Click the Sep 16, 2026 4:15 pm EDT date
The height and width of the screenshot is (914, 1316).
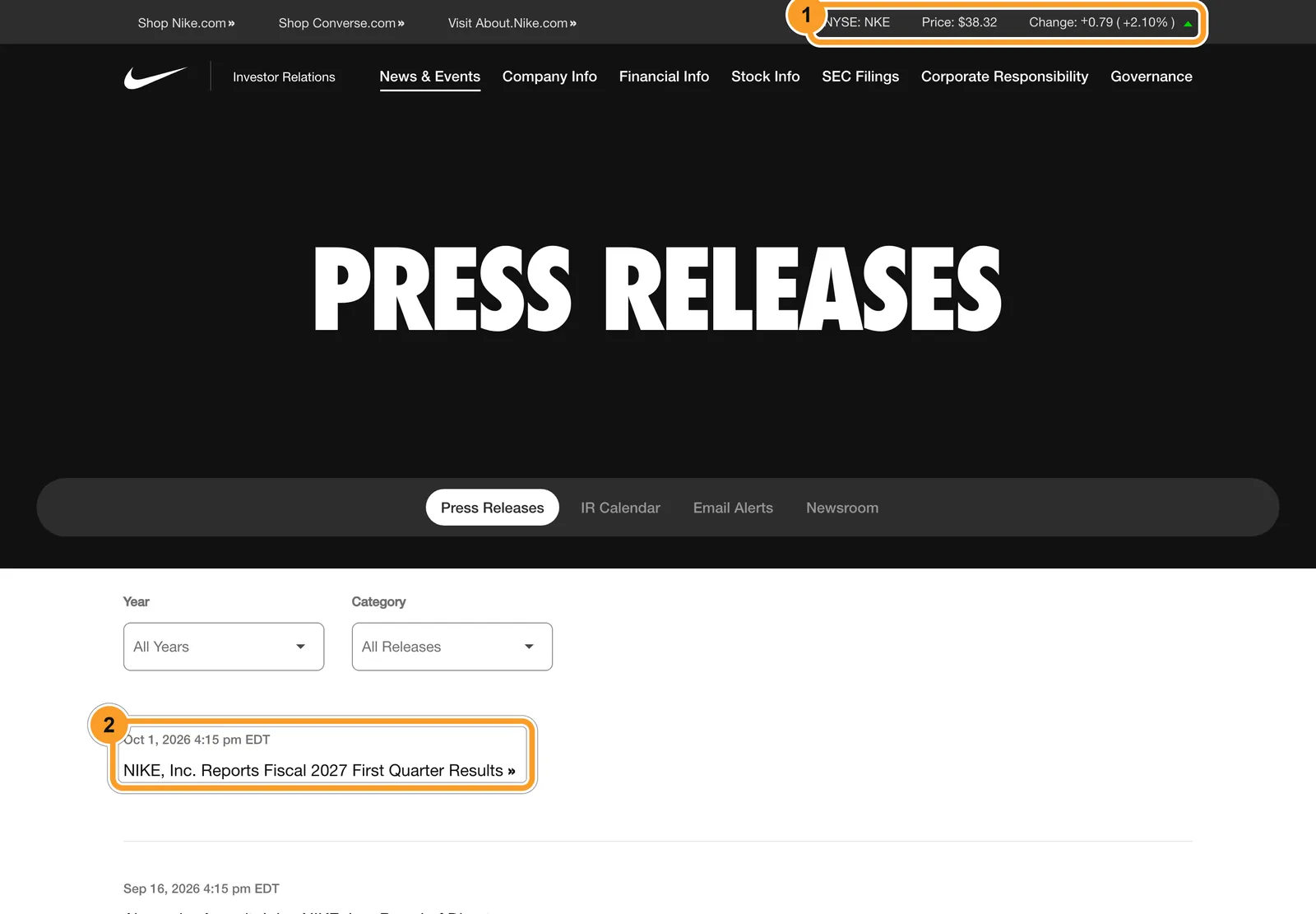coord(202,888)
